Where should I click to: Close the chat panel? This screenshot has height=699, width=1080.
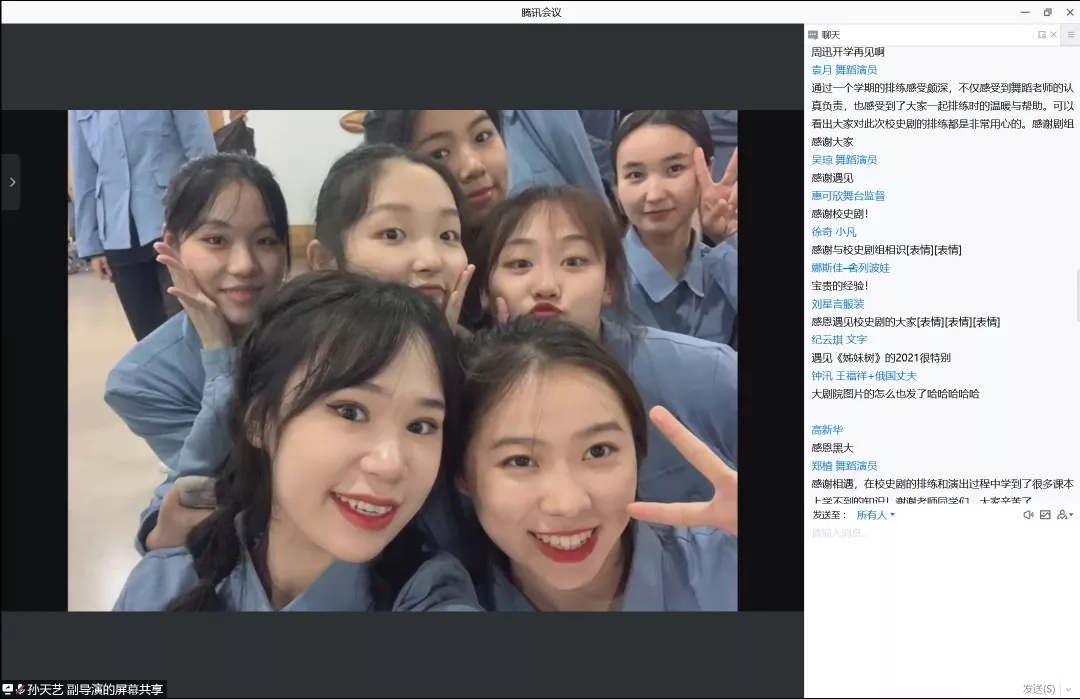pyautogui.click(x=1053, y=35)
